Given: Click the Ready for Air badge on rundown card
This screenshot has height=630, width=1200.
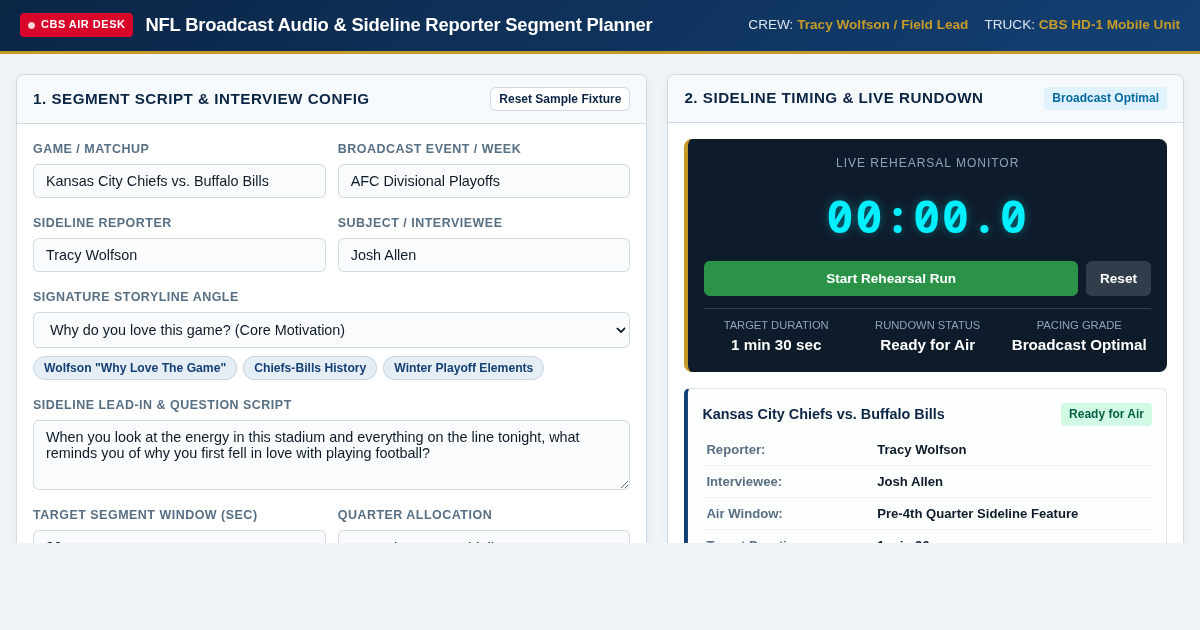Looking at the screenshot, I should point(1106,414).
